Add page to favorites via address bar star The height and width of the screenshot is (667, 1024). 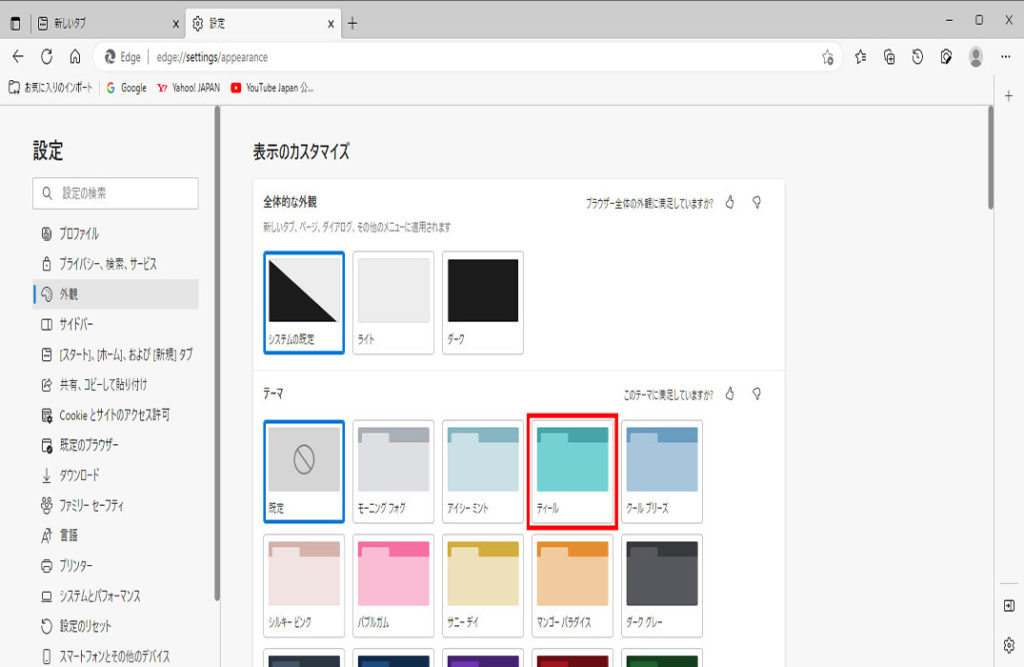click(827, 57)
